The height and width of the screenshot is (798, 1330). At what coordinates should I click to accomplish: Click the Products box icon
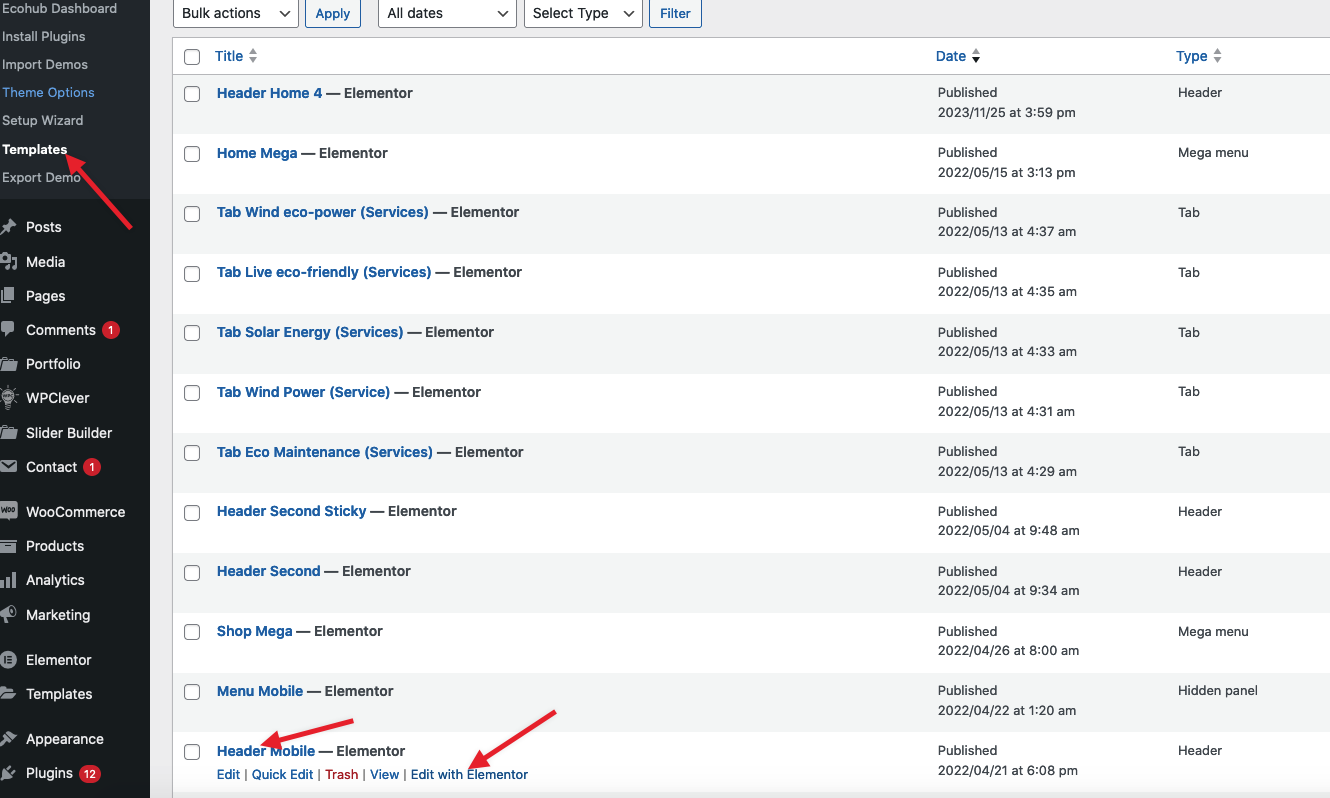pos(9,546)
